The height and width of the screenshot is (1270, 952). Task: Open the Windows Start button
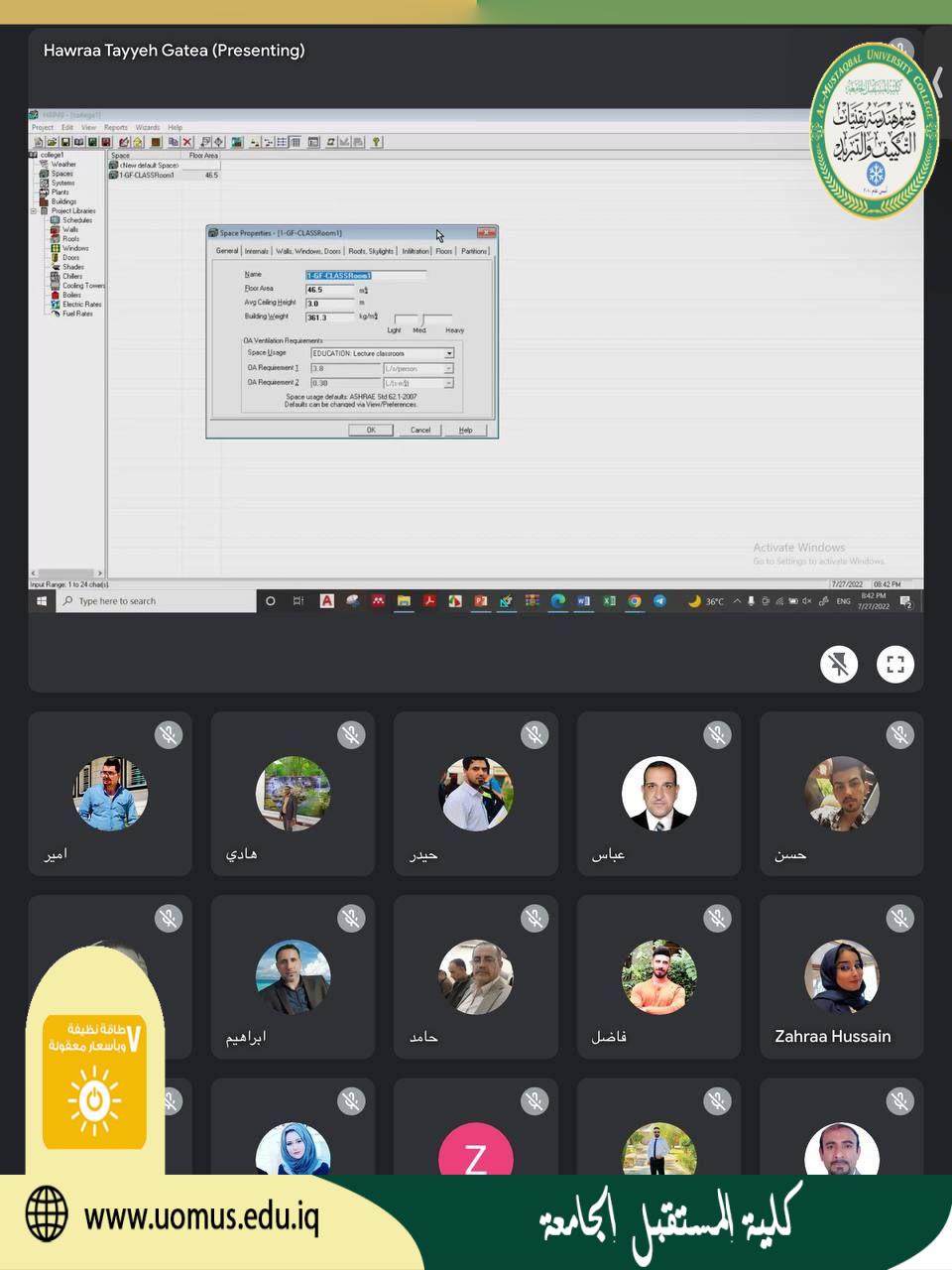pyautogui.click(x=42, y=601)
